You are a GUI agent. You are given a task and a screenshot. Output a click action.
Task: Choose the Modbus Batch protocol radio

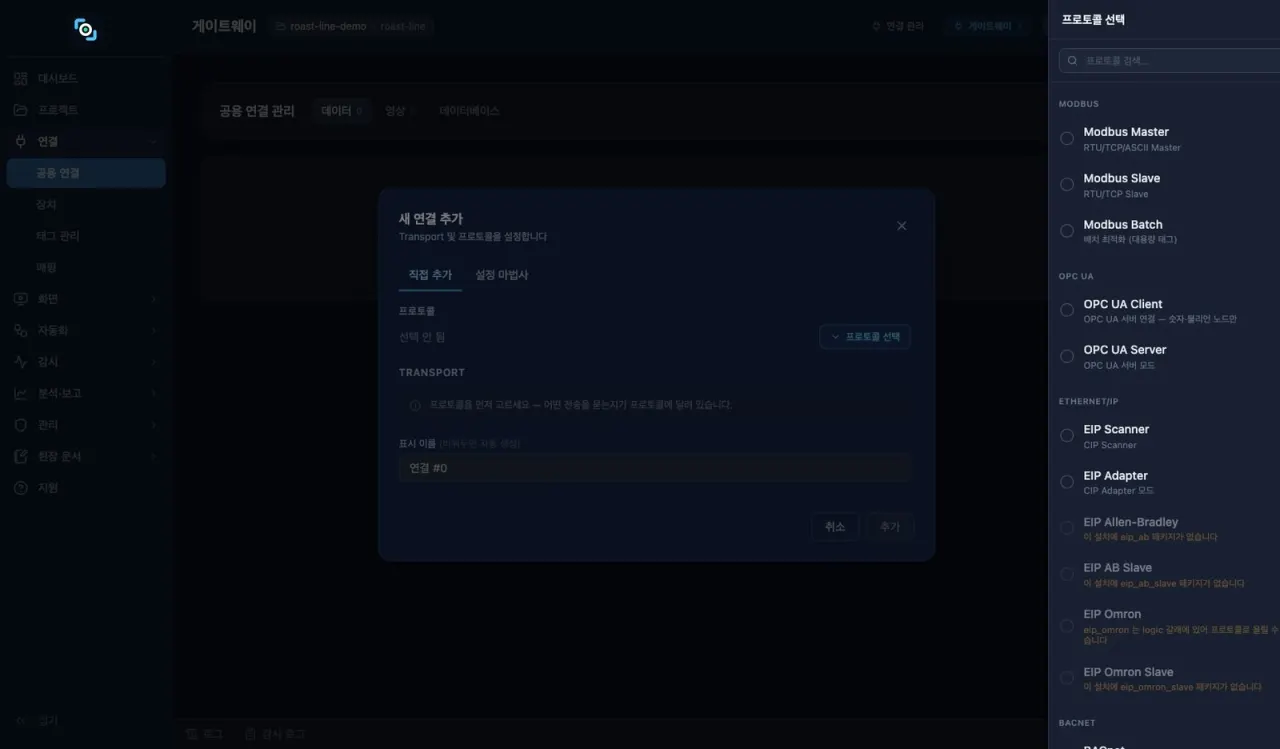[x=1067, y=231]
